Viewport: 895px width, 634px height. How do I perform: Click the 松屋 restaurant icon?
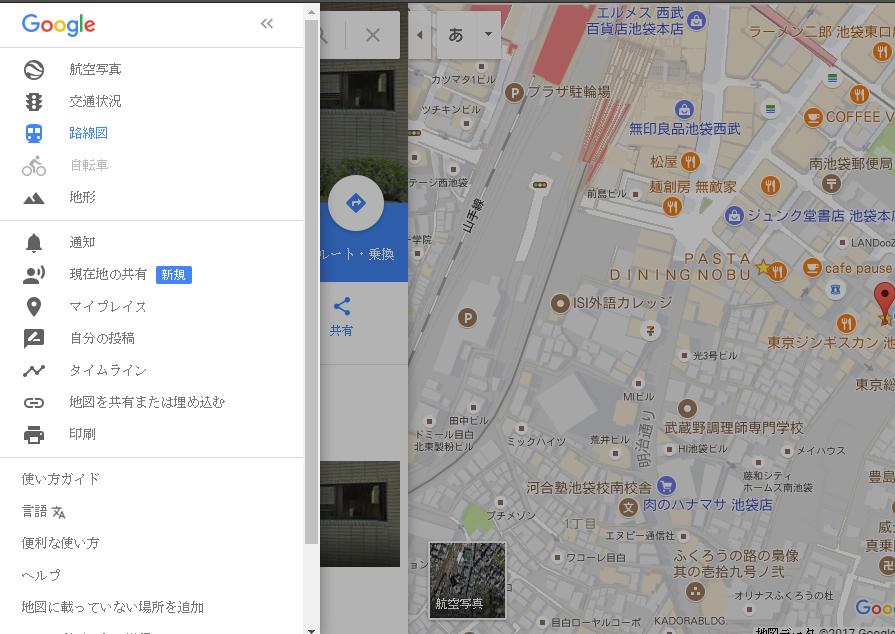[x=690, y=161]
